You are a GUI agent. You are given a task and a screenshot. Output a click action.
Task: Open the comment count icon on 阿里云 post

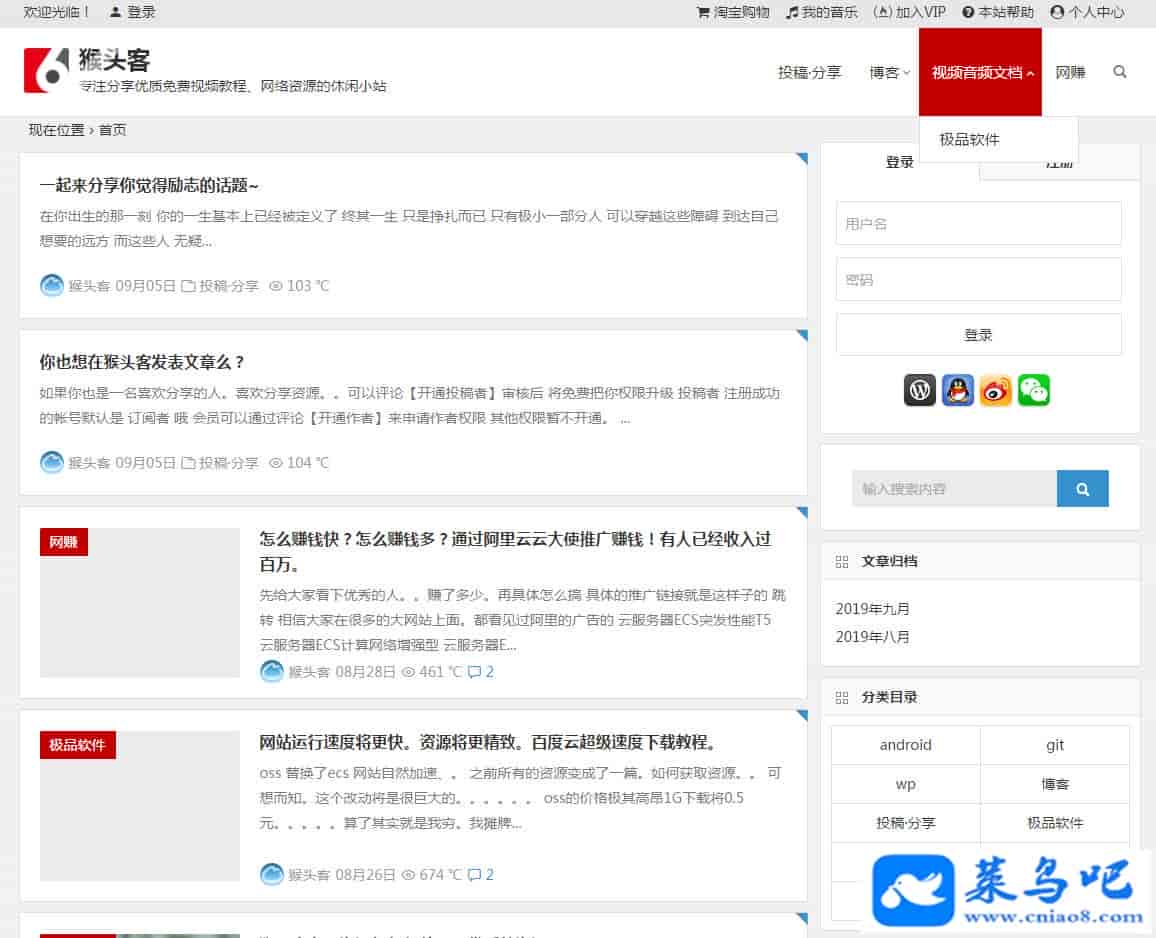(x=475, y=672)
